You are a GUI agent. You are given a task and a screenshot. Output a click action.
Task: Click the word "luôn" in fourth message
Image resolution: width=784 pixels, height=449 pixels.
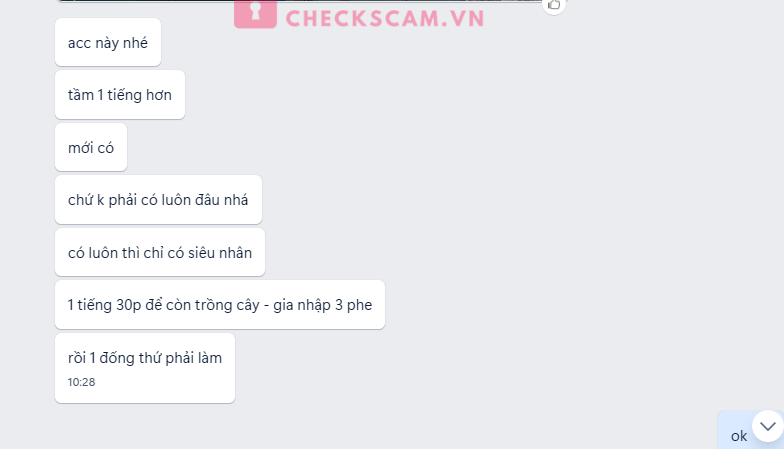tap(176, 200)
